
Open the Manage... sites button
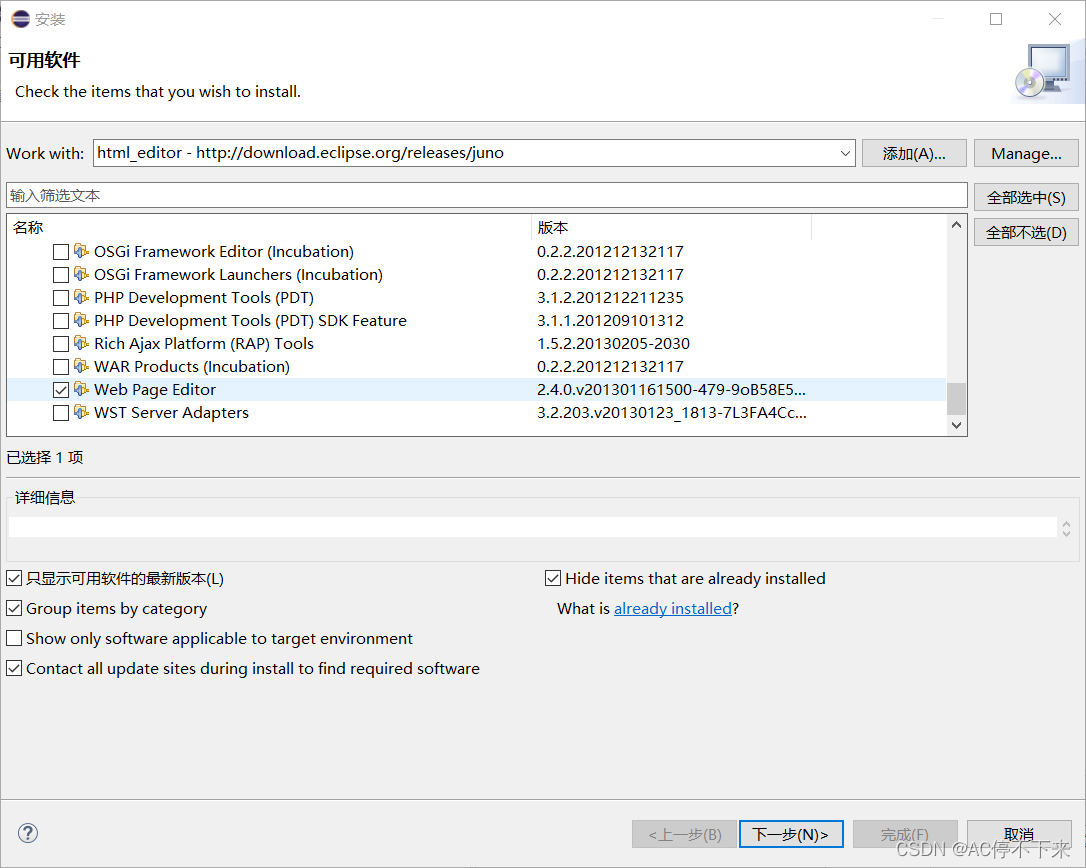(1026, 153)
